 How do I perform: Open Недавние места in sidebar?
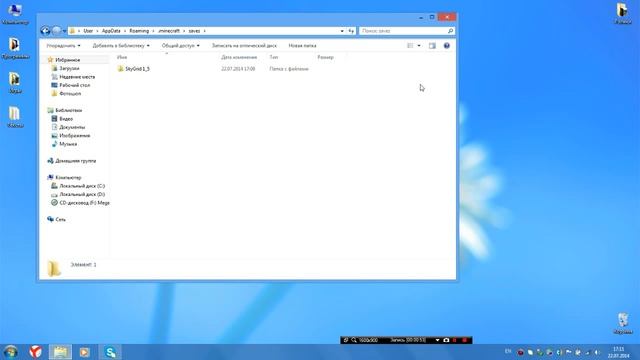click(x=77, y=77)
